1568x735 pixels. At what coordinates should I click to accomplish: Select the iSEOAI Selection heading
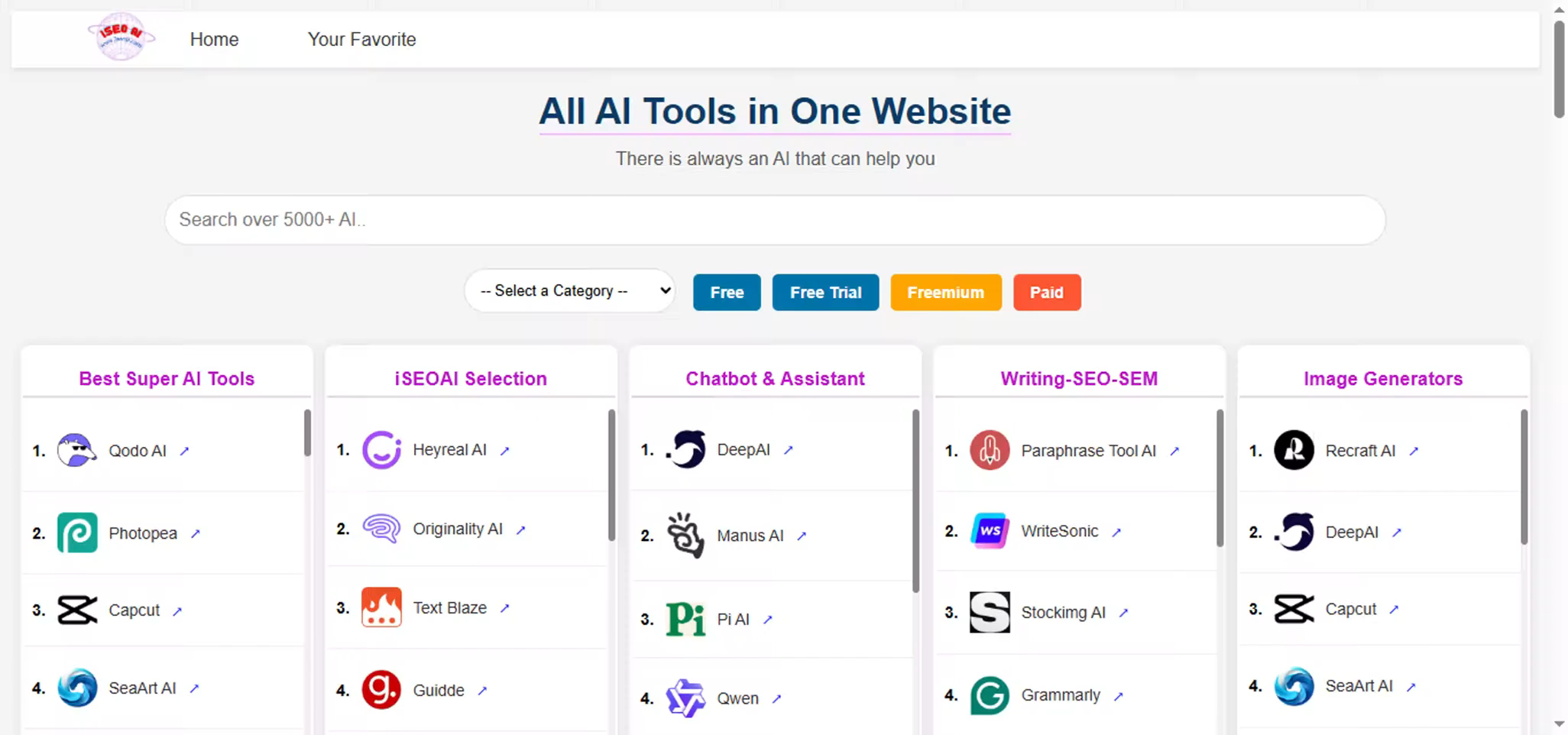[471, 378]
